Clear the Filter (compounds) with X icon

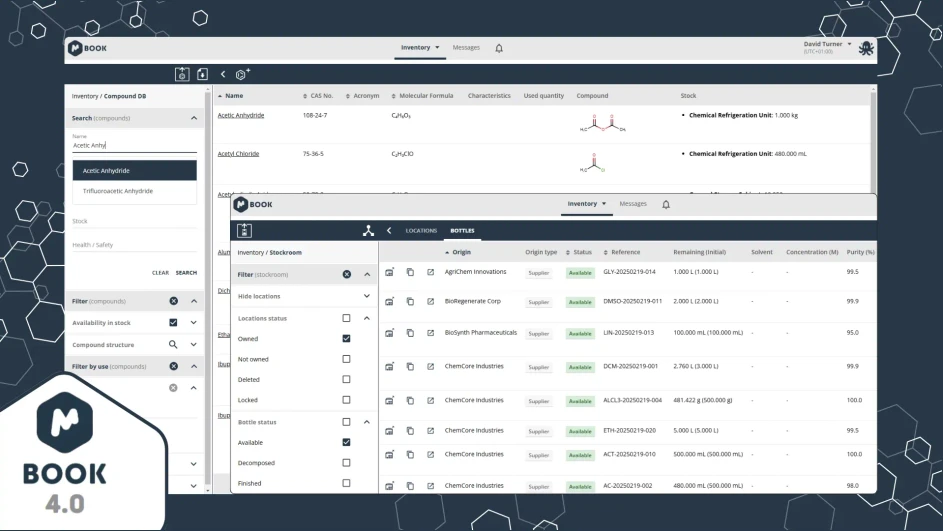173,301
